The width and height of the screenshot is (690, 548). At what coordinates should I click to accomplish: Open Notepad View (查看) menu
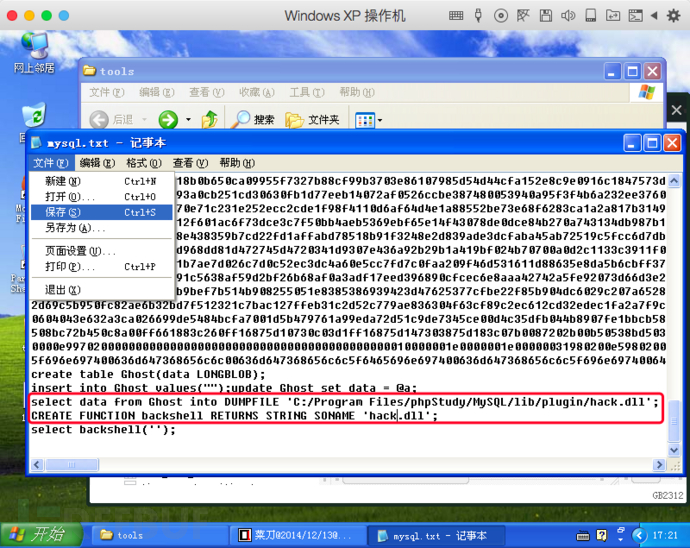(x=190, y=163)
